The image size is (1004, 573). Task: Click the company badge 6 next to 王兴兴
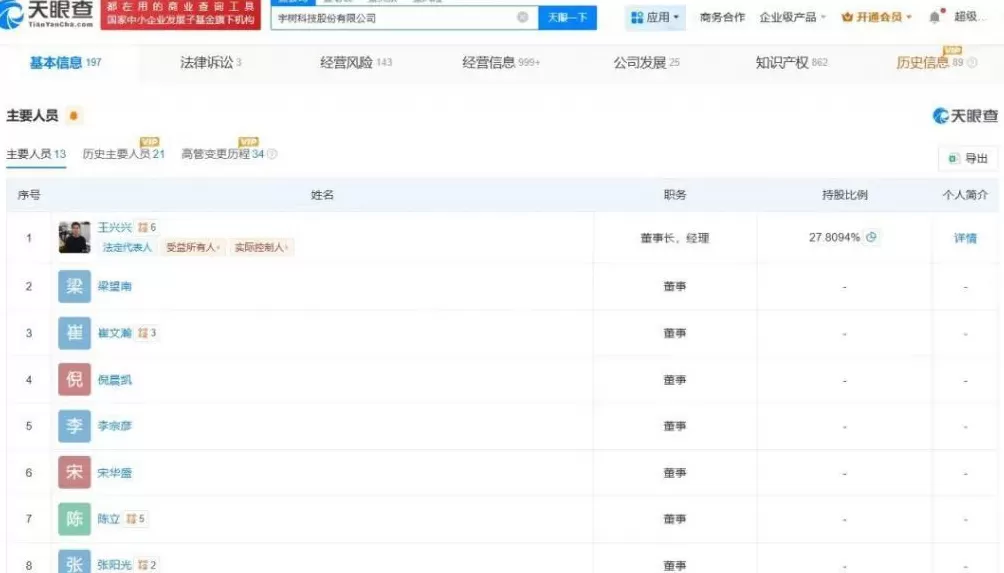(x=147, y=227)
